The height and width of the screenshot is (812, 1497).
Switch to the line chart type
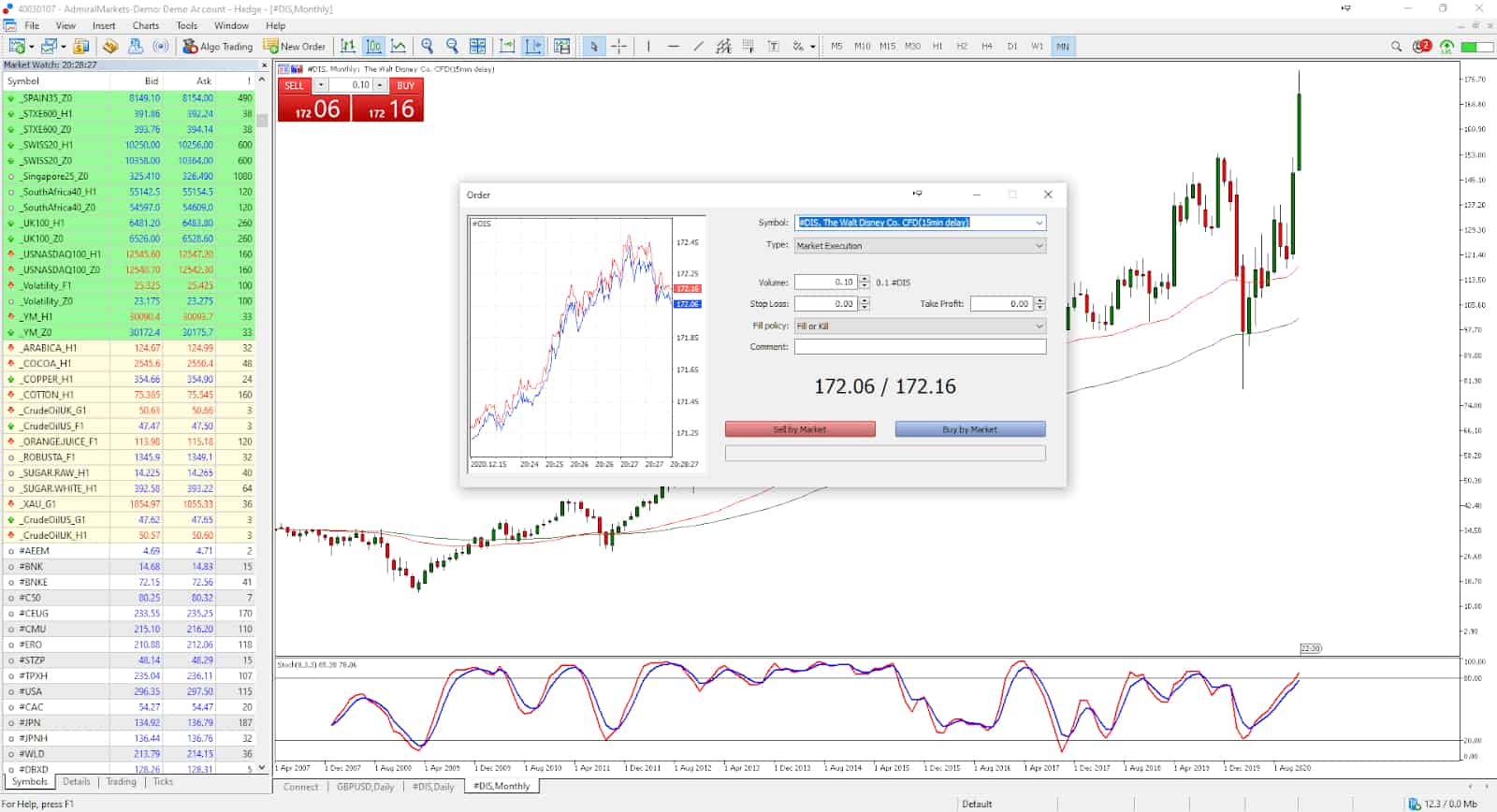point(399,46)
